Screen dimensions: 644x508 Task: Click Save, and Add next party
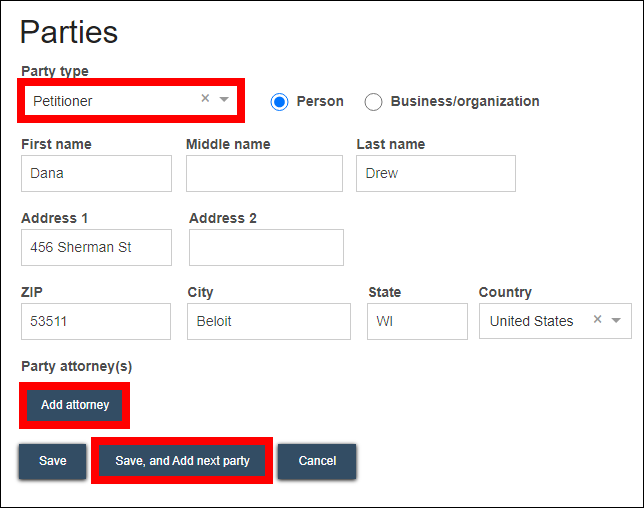tap(182, 461)
